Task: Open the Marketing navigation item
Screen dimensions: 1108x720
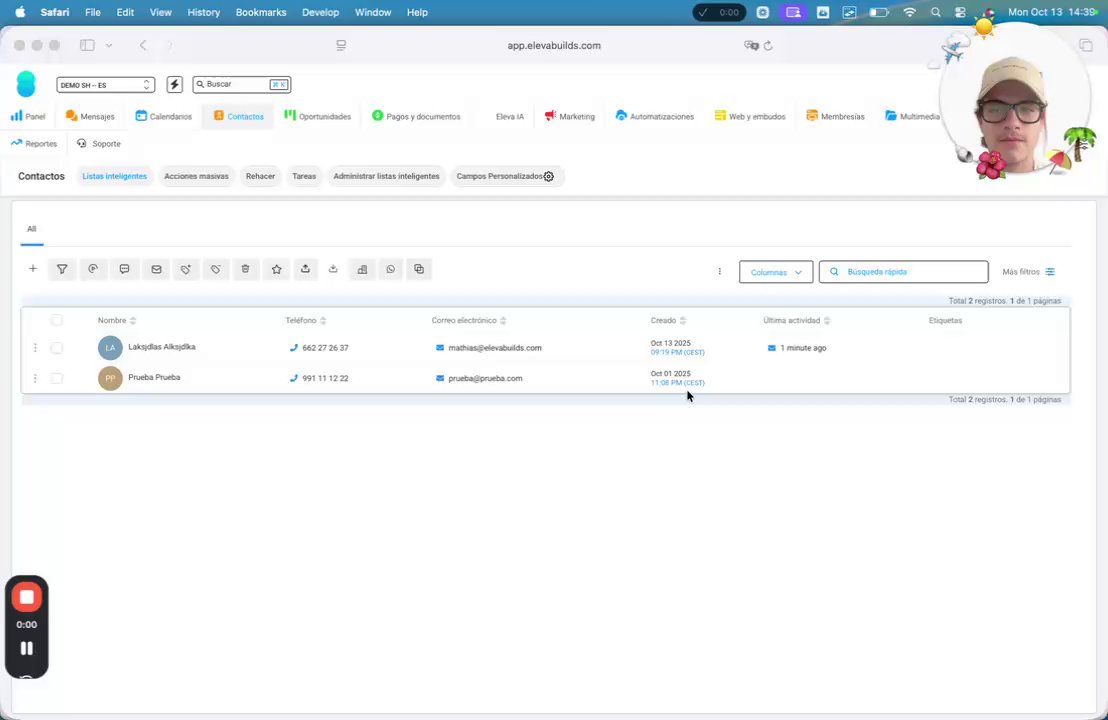Action: tap(570, 116)
